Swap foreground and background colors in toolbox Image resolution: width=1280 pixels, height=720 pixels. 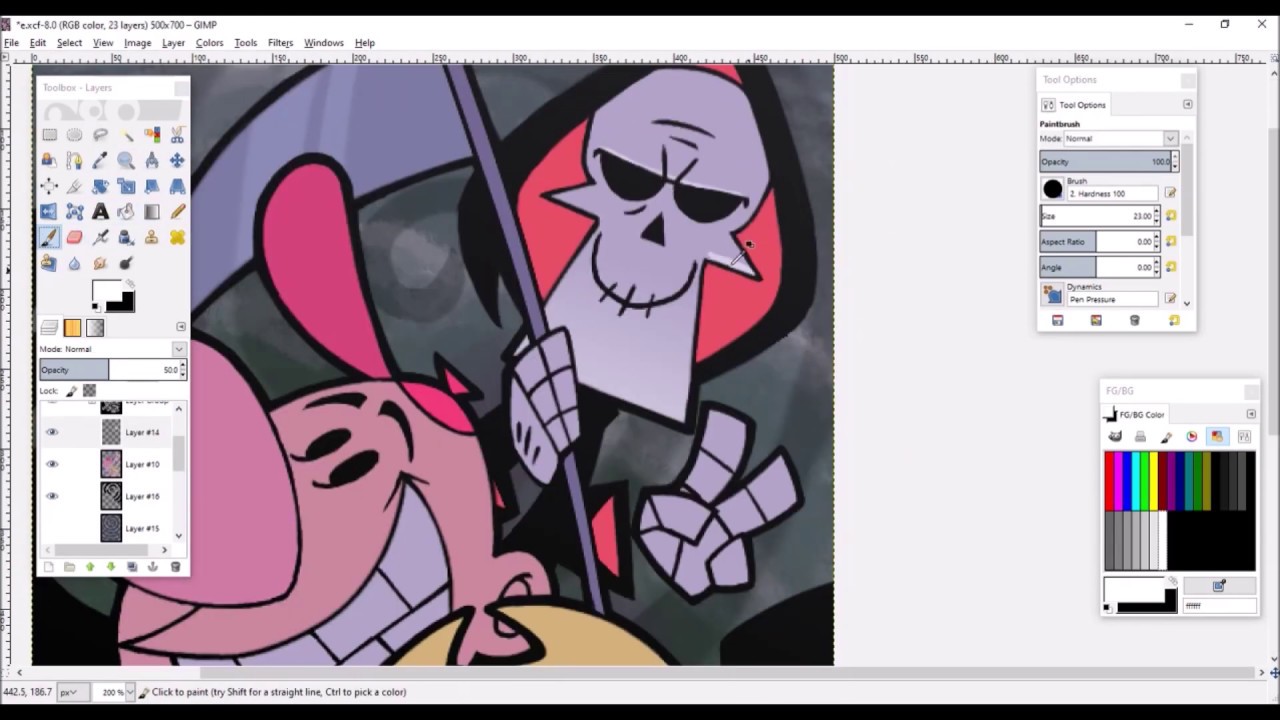tap(128, 285)
